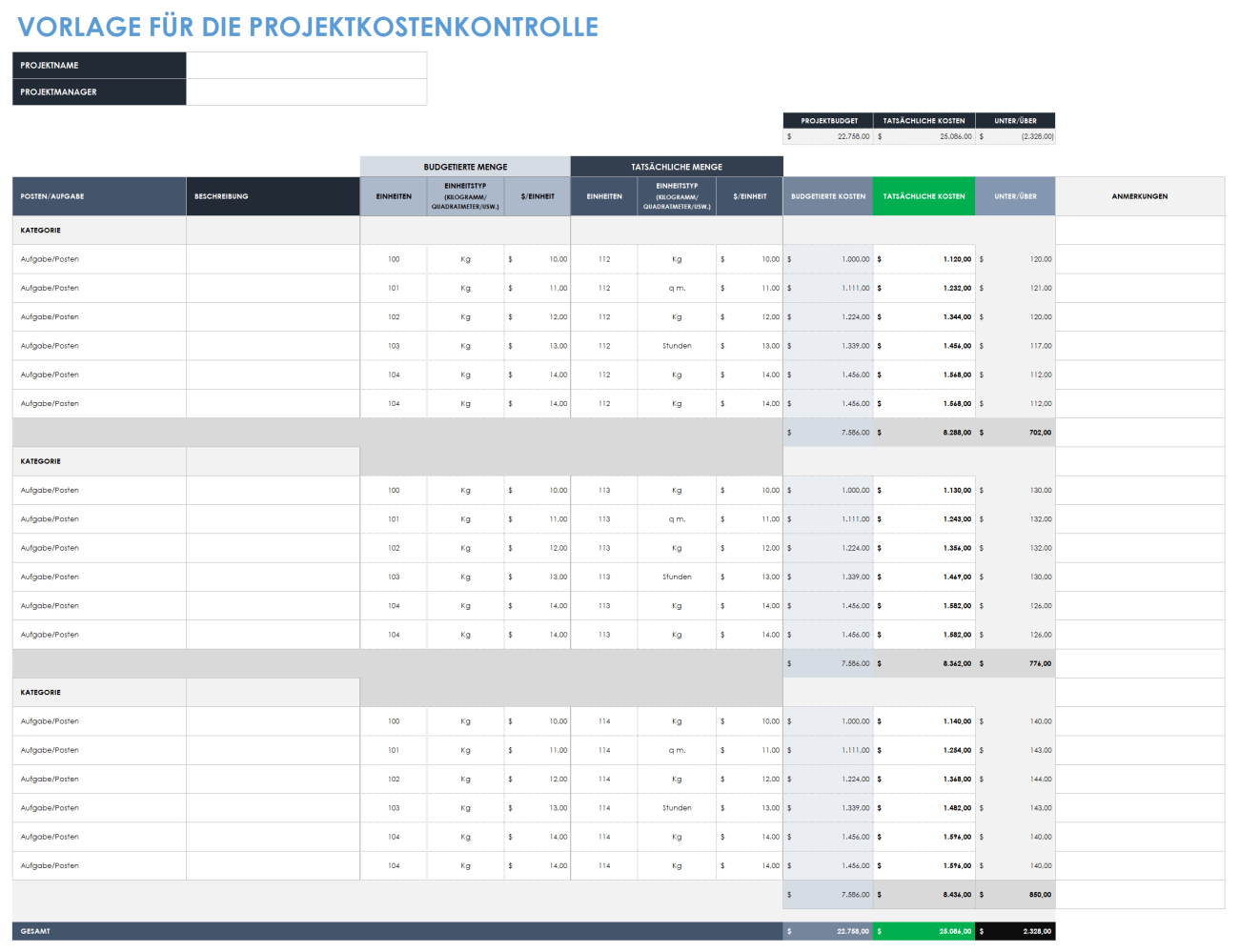Click the empty field next to PROJEKTMANAGER

(306, 92)
